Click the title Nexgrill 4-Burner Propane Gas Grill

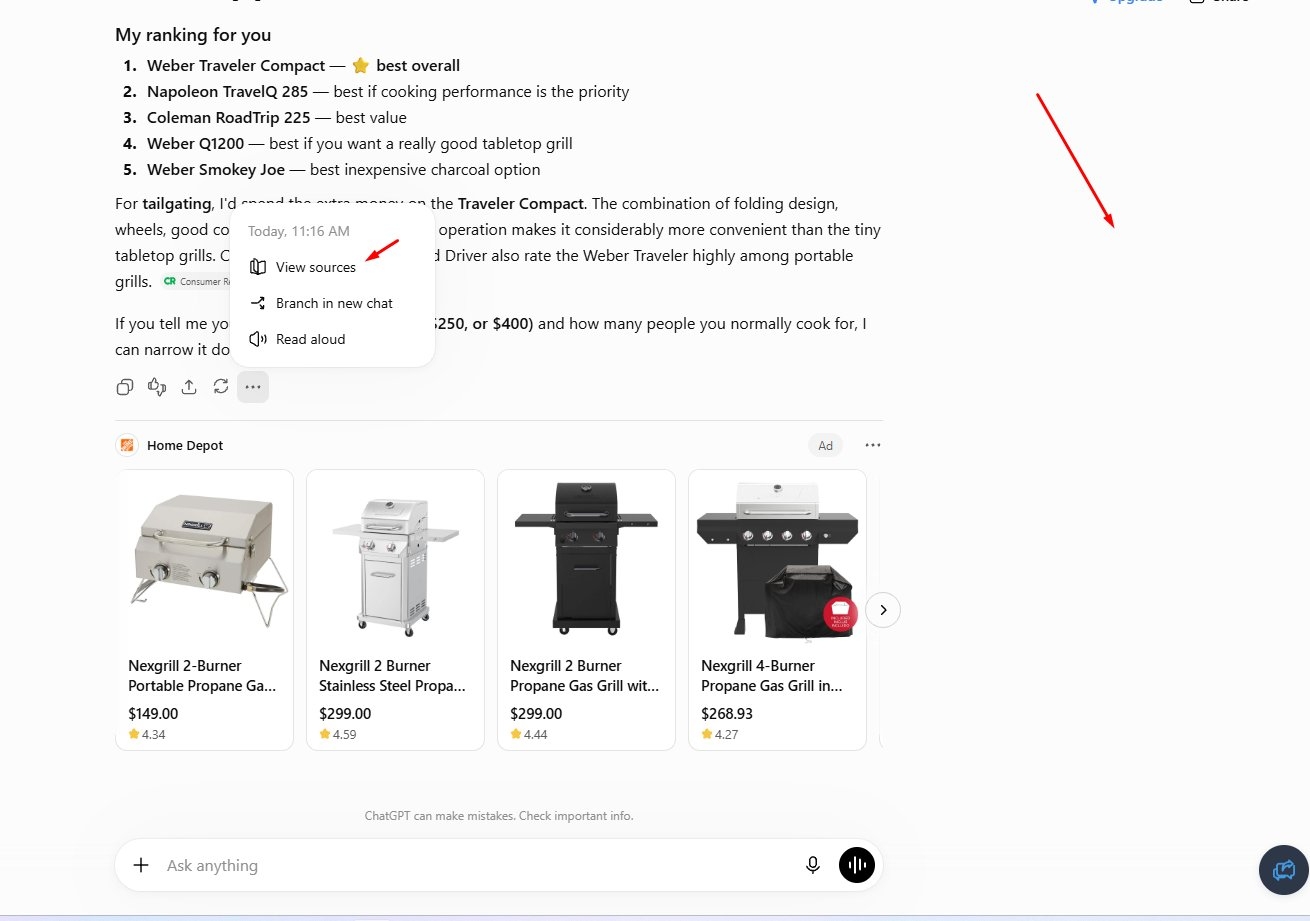[x=772, y=676]
